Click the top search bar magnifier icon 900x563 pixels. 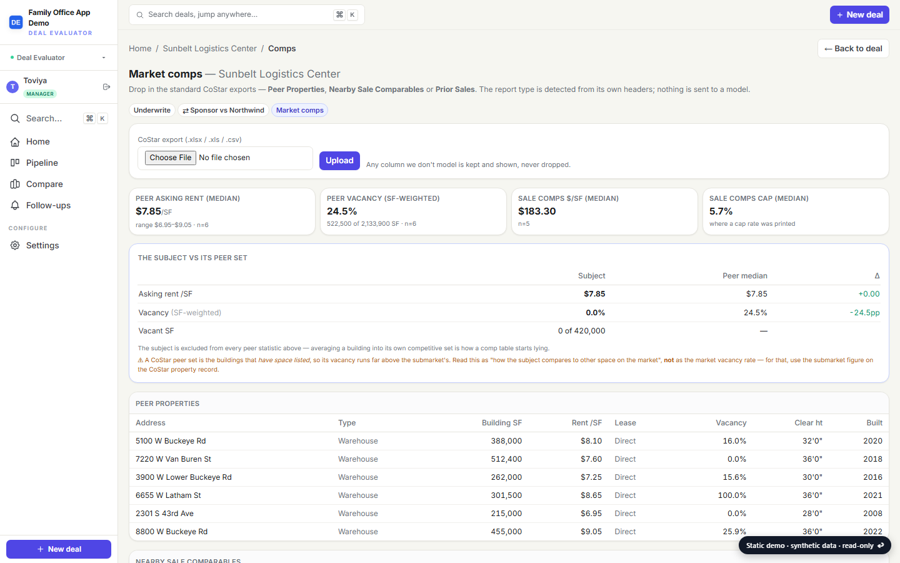pyautogui.click(x=139, y=15)
